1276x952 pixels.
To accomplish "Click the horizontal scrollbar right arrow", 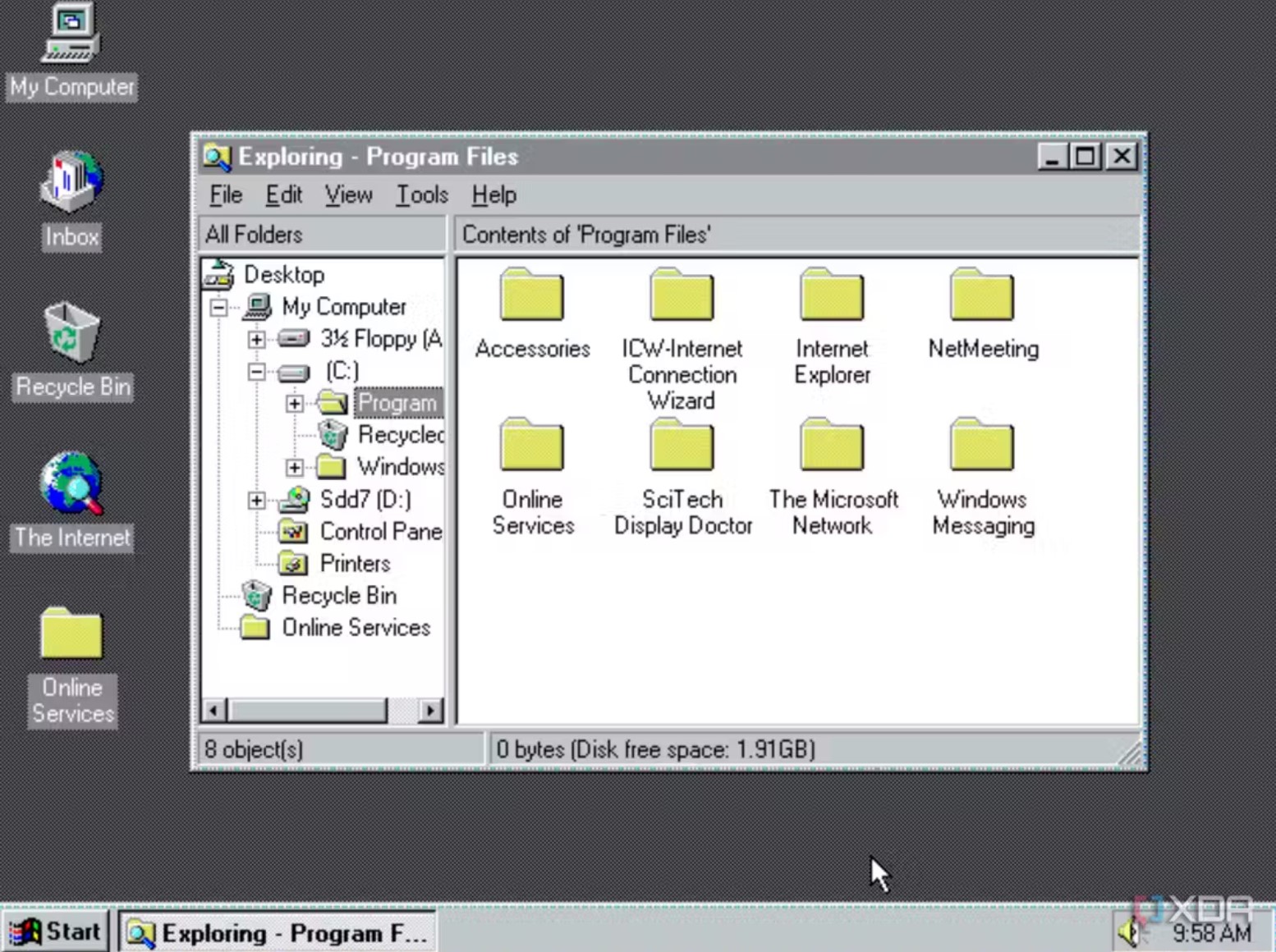I will point(431,710).
